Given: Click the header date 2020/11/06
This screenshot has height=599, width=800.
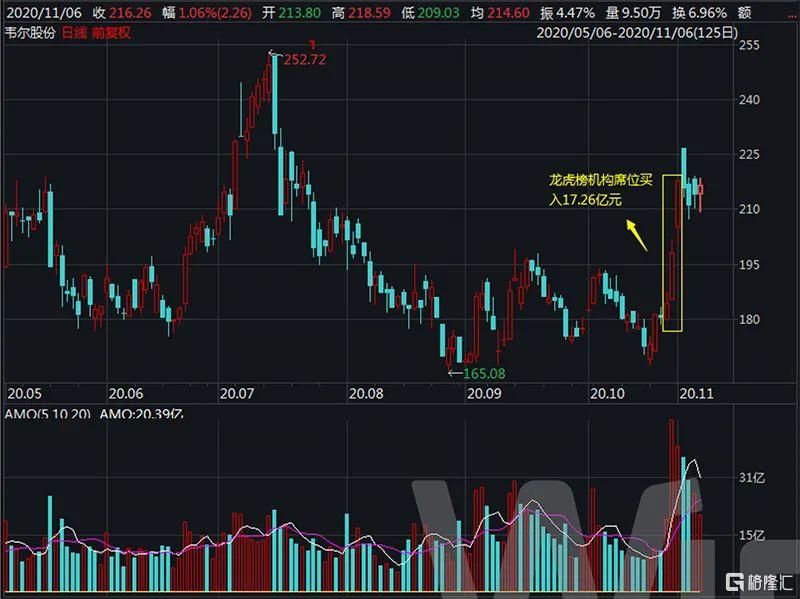Looking at the screenshot, I should click(44, 12).
